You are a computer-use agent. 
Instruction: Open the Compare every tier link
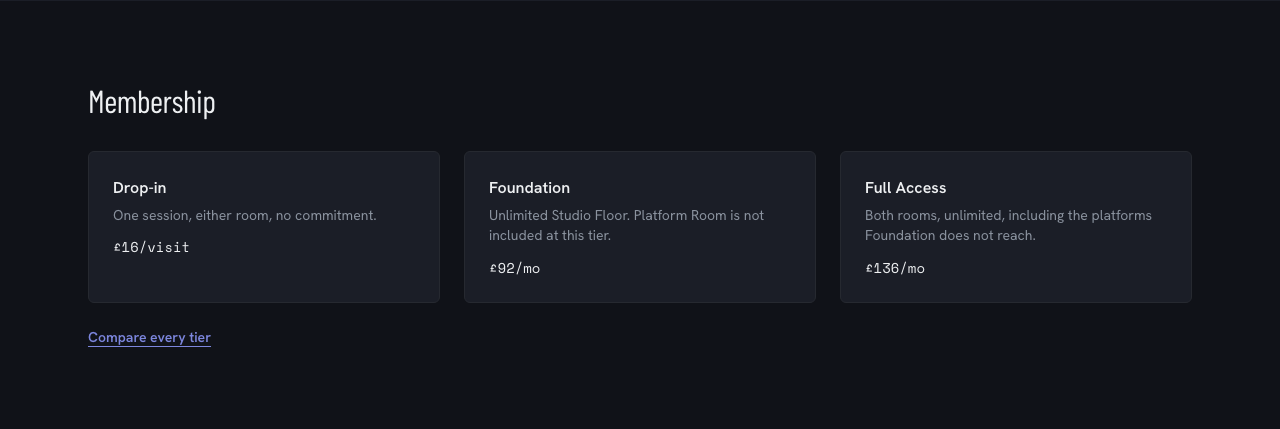[149, 338]
